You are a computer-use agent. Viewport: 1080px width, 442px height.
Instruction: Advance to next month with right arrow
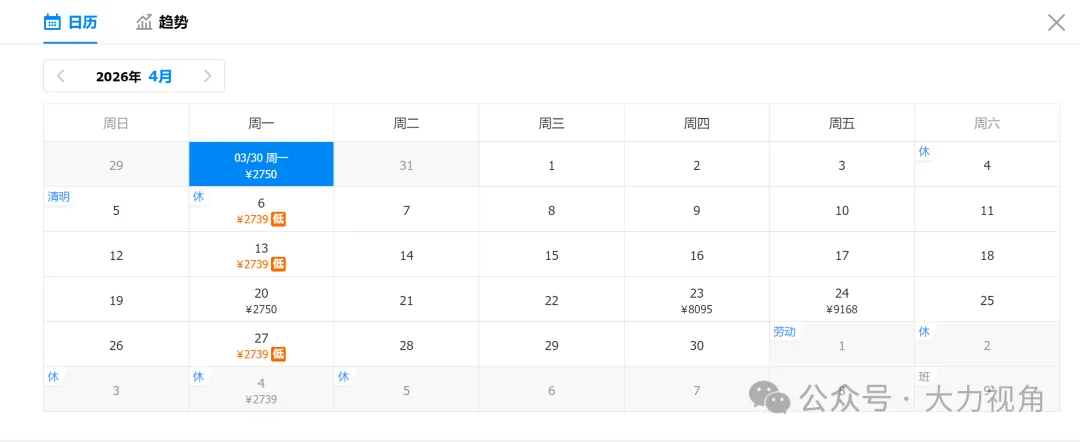pyautogui.click(x=207, y=76)
